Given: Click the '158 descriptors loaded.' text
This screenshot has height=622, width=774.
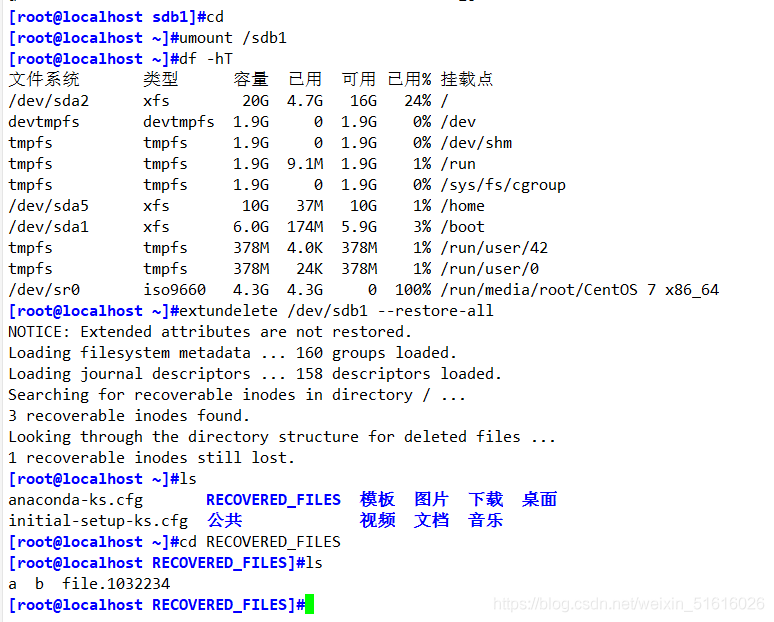Looking at the screenshot, I should click(x=399, y=374).
